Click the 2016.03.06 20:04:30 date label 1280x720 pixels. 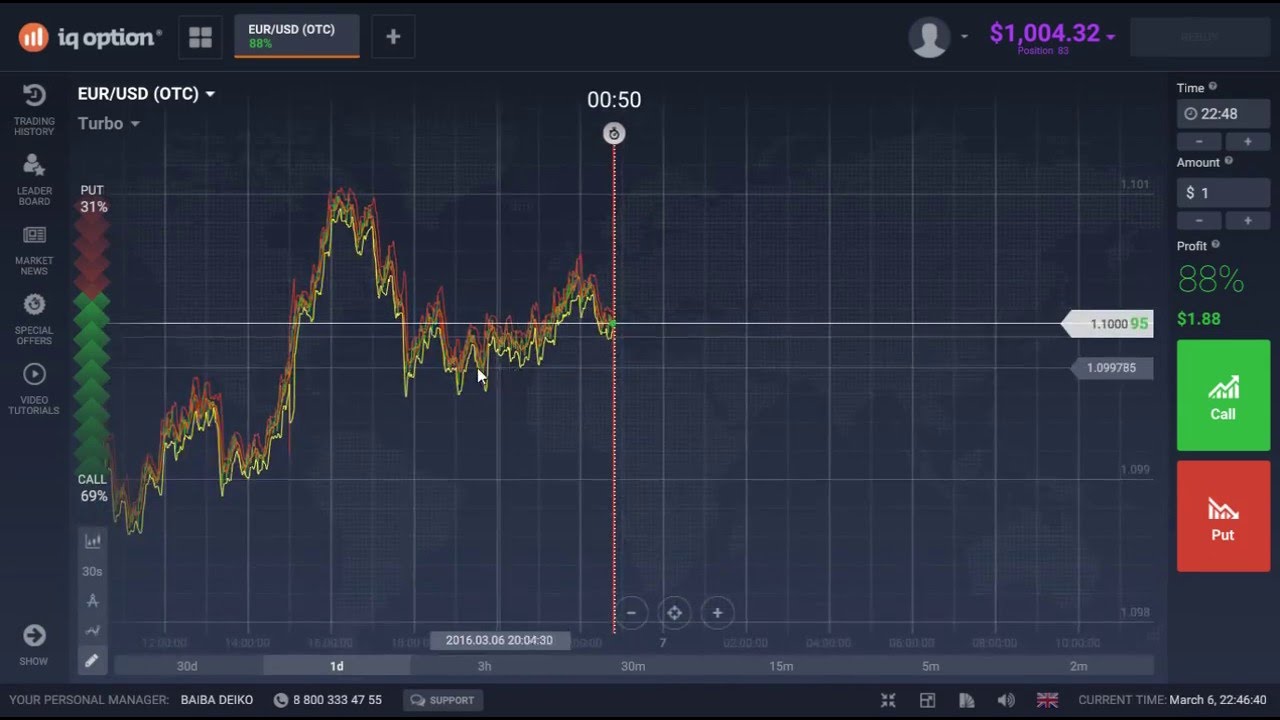pos(499,640)
